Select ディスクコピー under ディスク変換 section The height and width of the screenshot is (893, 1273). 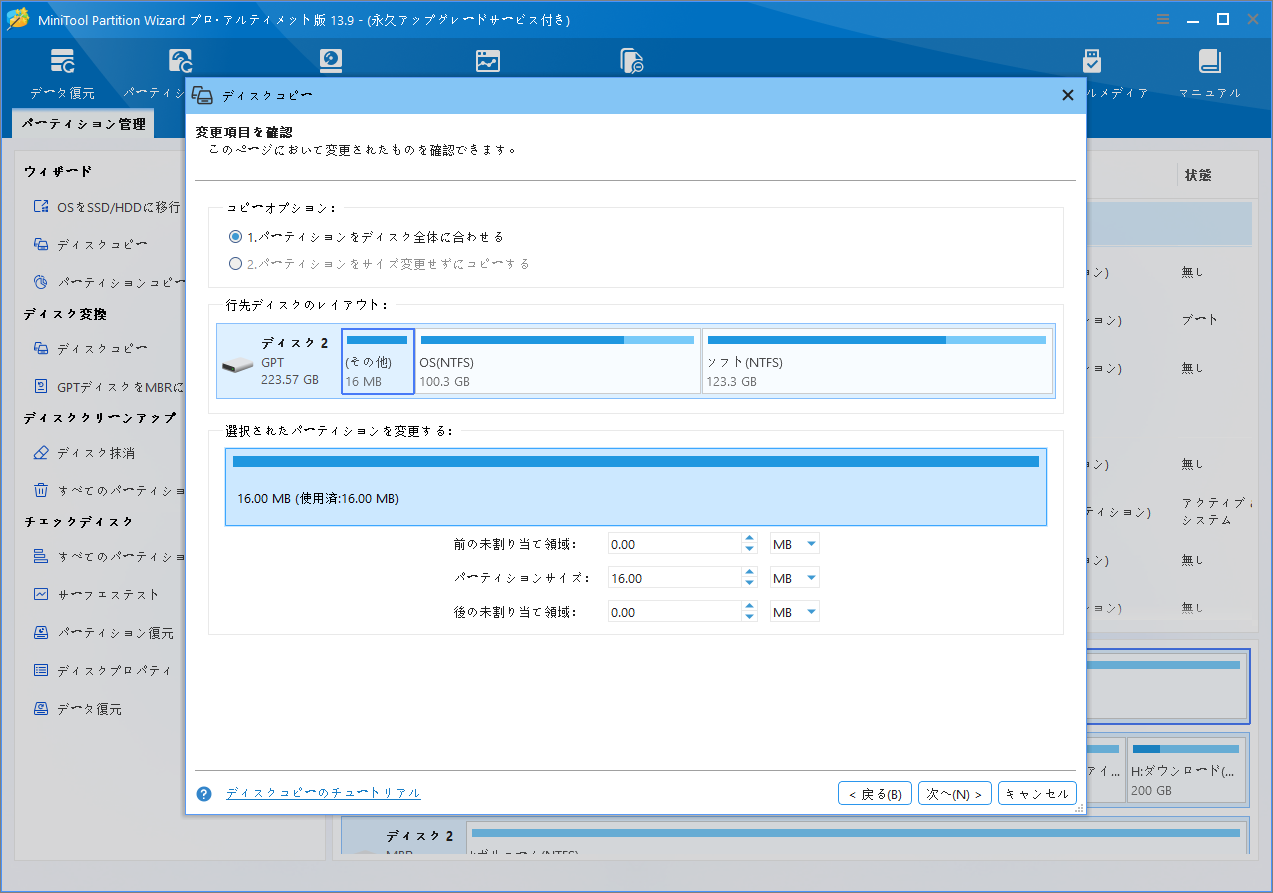tap(91, 348)
